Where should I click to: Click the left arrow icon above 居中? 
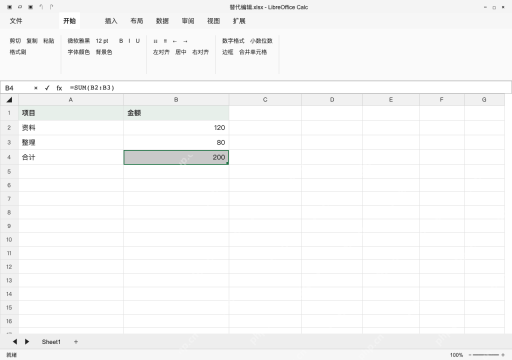click(175, 41)
